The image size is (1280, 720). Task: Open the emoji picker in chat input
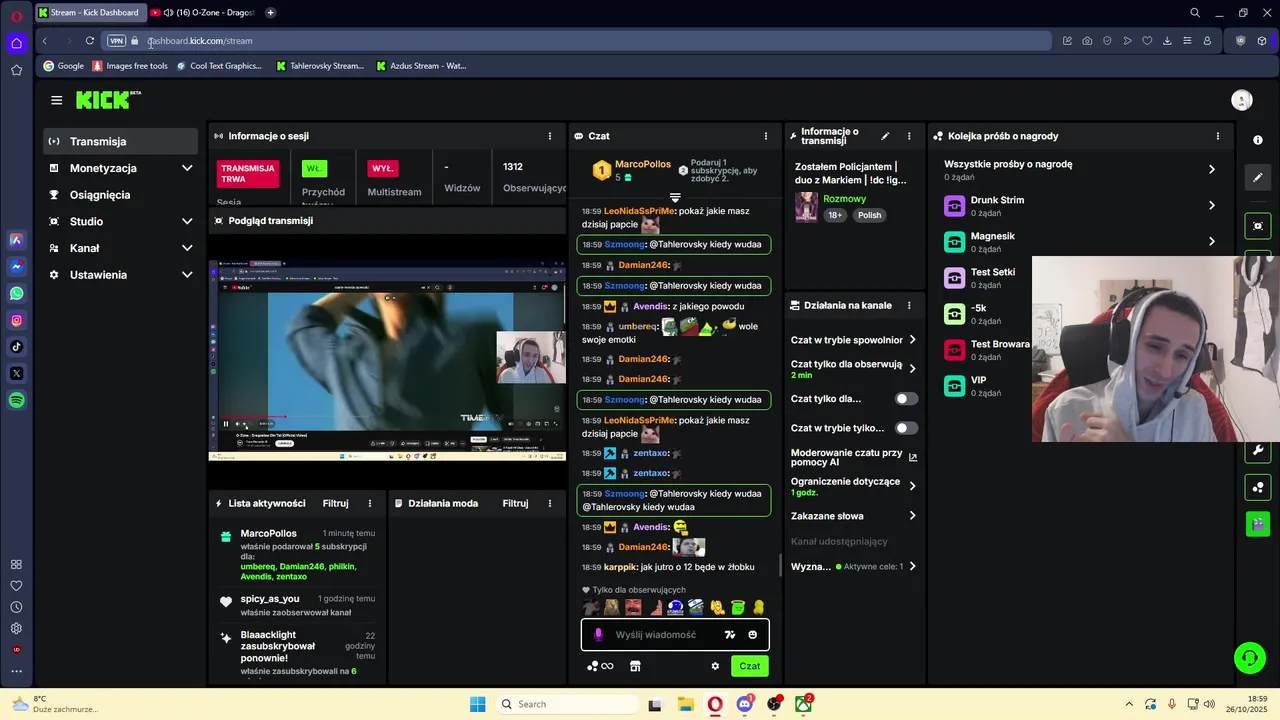[753, 635]
